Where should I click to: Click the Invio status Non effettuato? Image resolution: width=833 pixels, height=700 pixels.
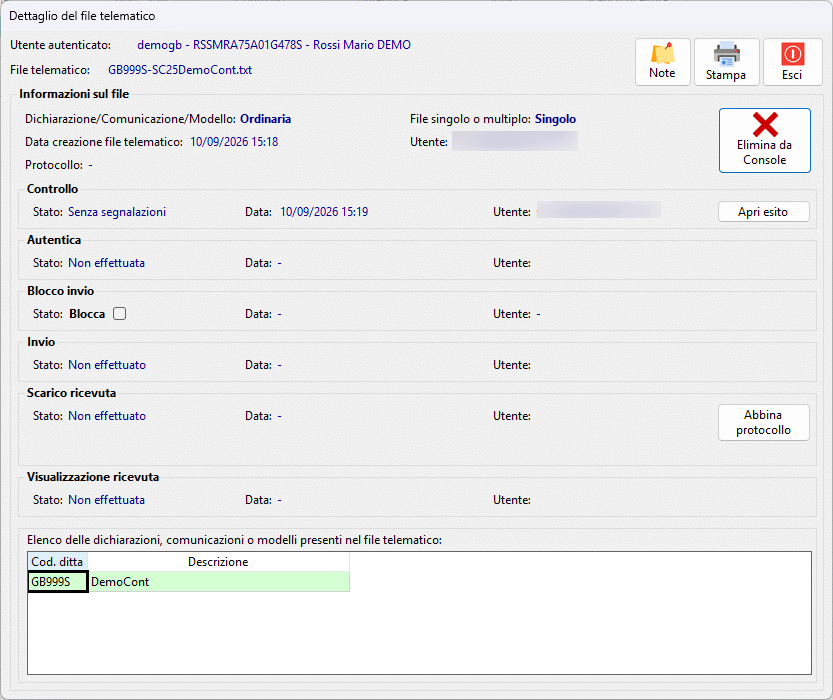coord(107,365)
